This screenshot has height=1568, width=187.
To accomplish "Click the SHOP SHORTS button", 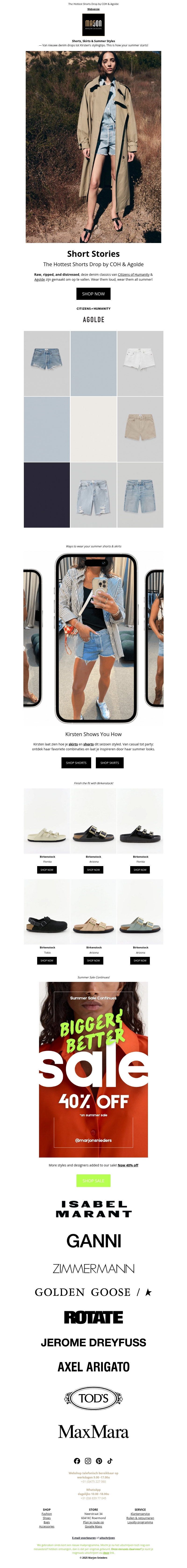I will 76,763.
